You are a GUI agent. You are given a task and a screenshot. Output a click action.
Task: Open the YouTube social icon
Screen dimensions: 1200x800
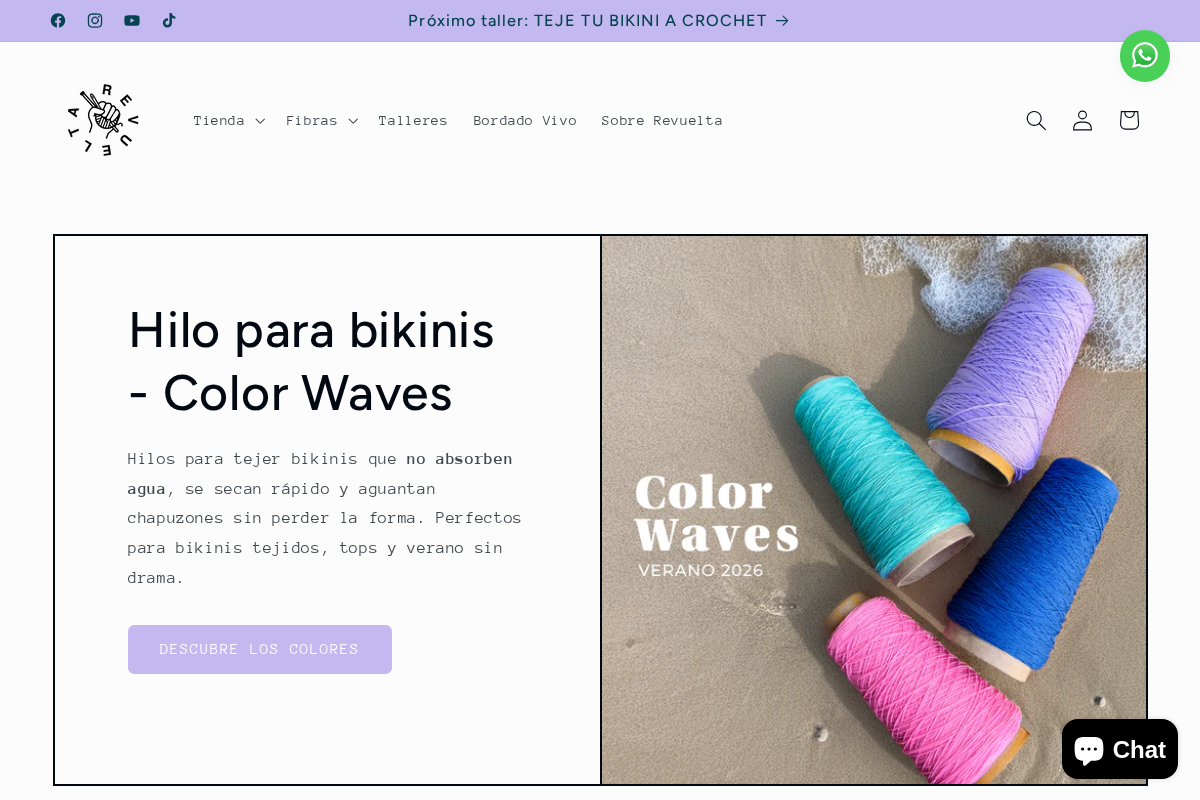coord(132,20)
